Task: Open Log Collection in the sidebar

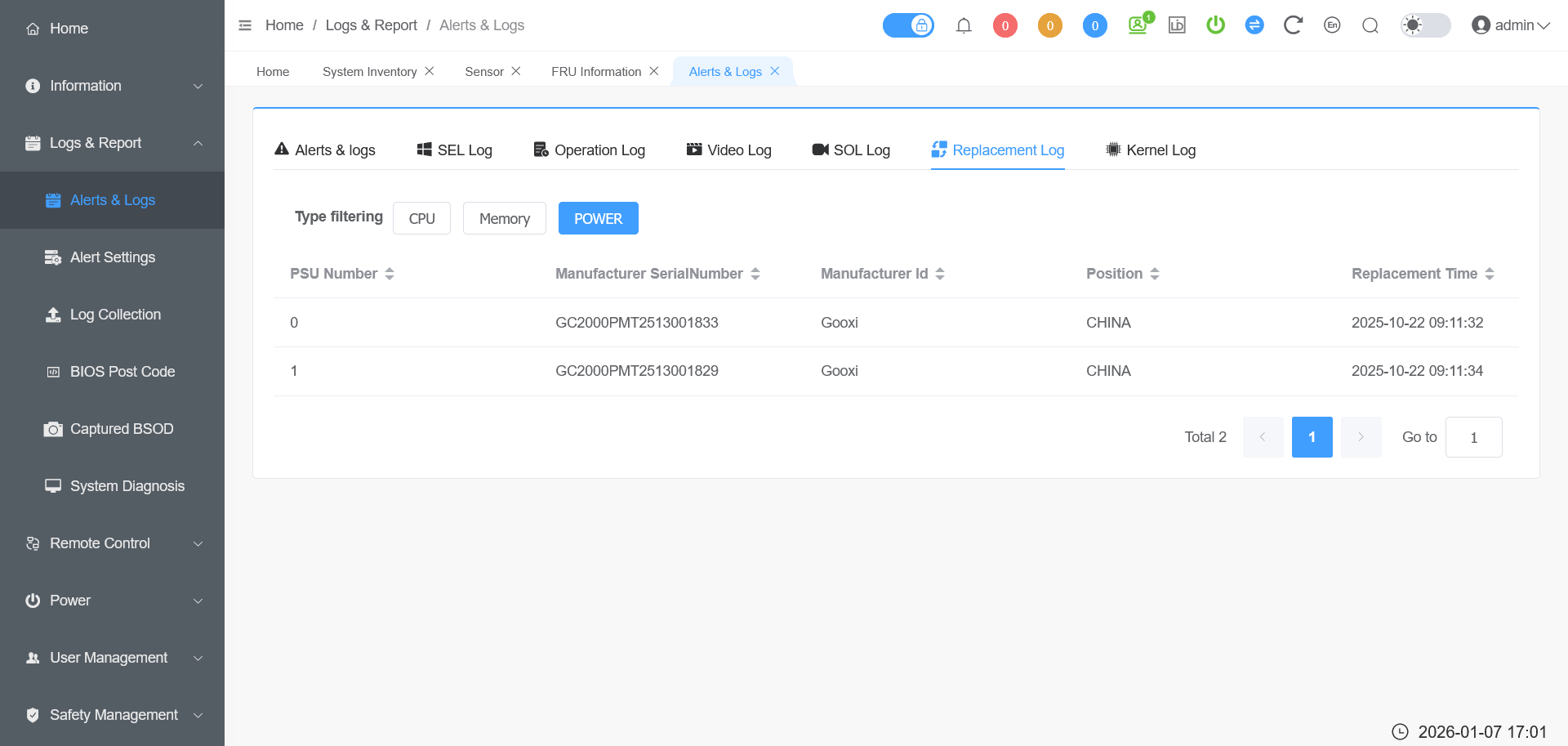Action: tap(115, 315)
